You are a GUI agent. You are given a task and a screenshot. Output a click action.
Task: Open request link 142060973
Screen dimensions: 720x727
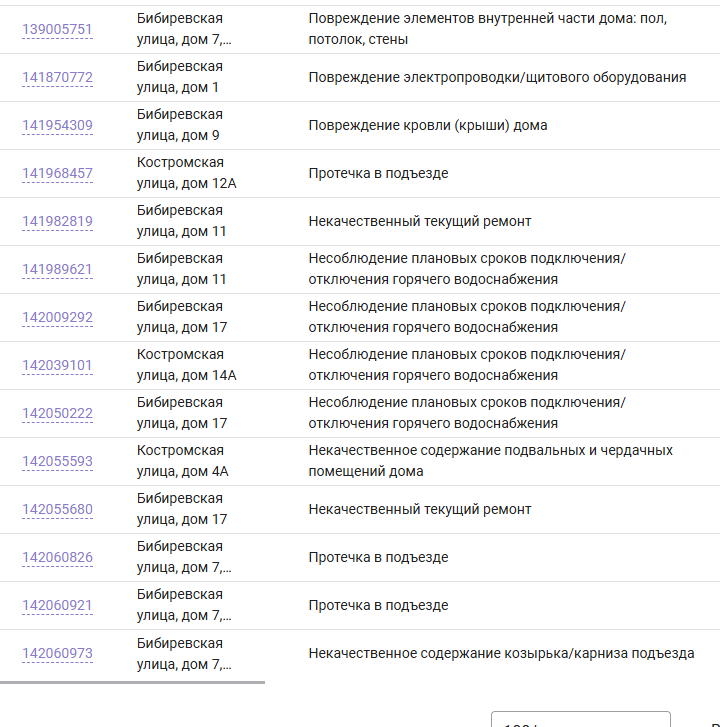57,653
